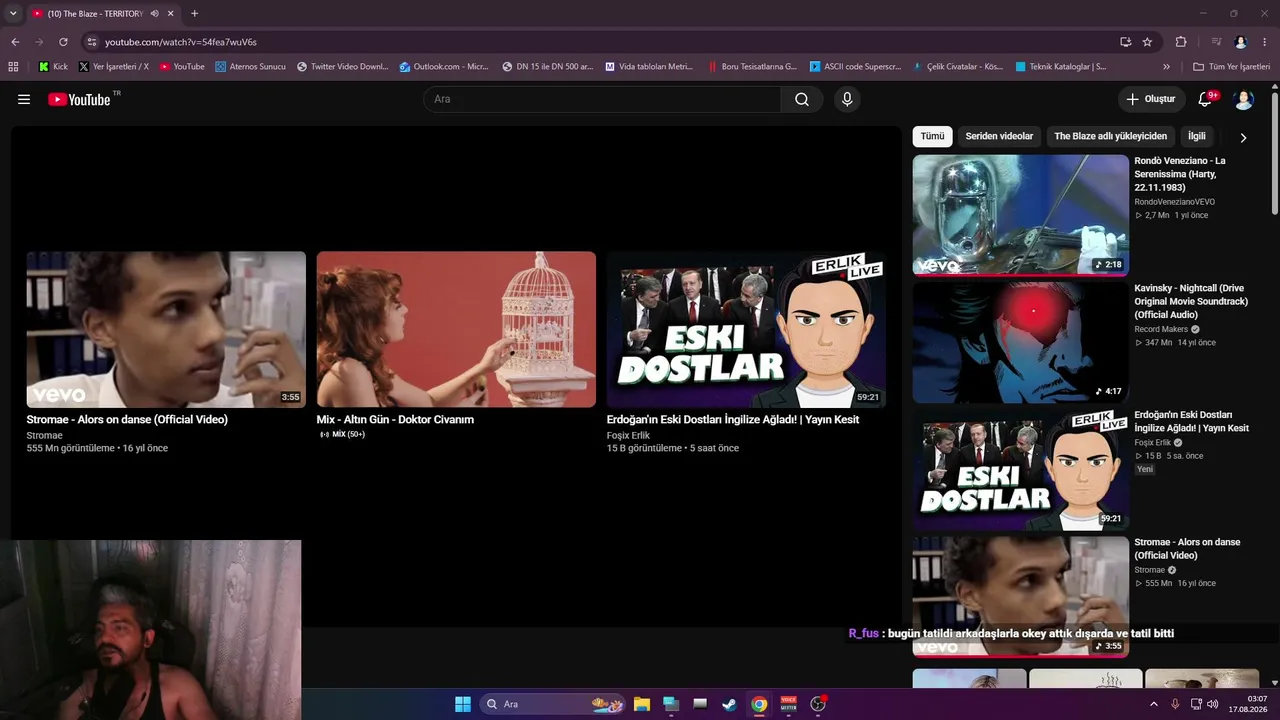Open the YouTube bookmark in the bar
The image size is (1280, 720).
pyautogui.click(x=182, y=67)
